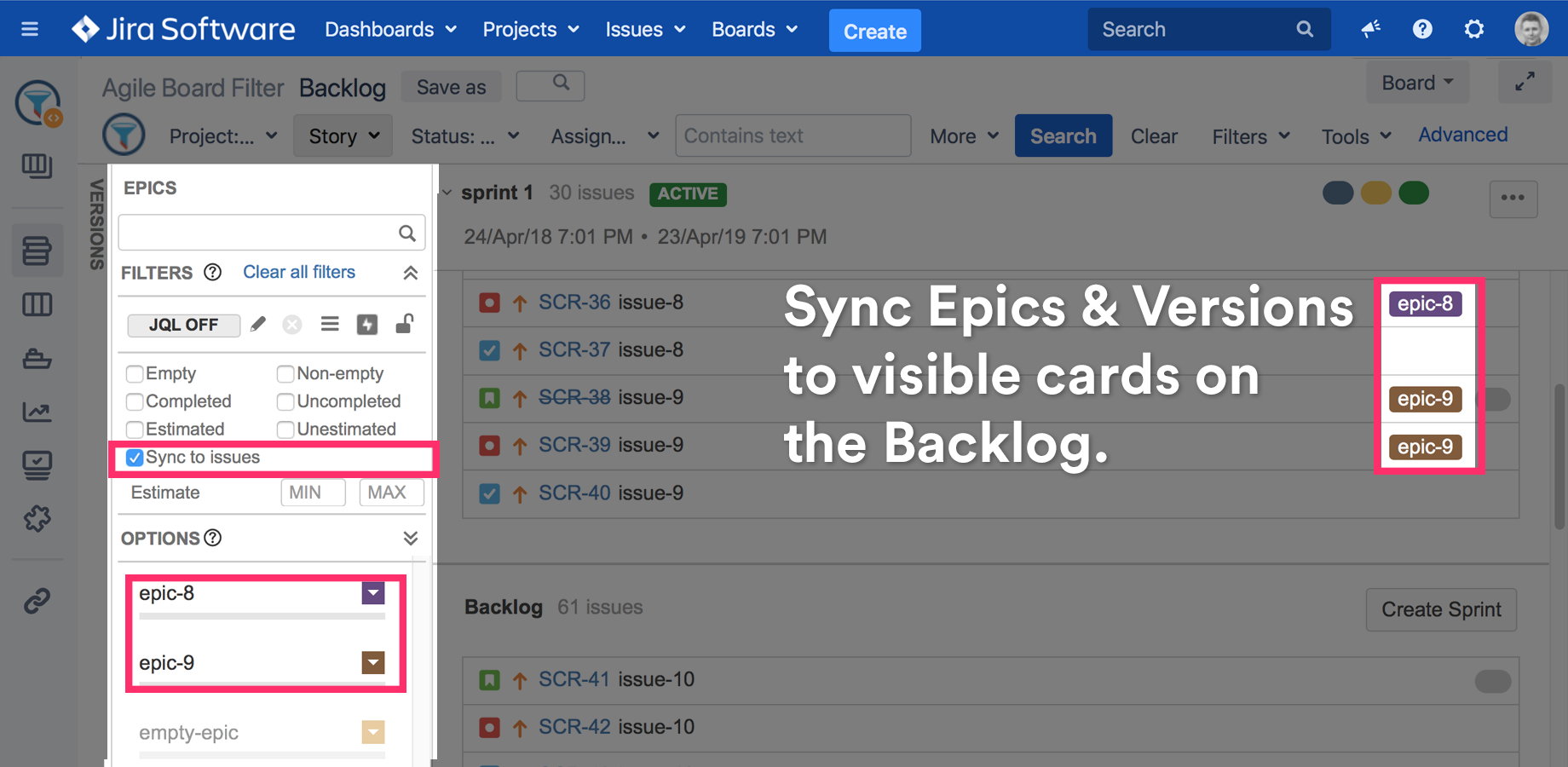Open the Story type dropdown
This screenshot has width=1568, height=767.
343,136
